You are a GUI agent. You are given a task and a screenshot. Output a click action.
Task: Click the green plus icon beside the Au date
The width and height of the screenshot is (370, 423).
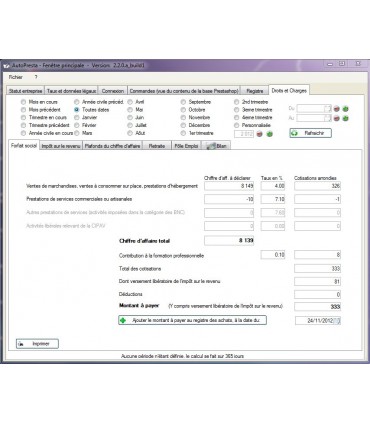345,118
